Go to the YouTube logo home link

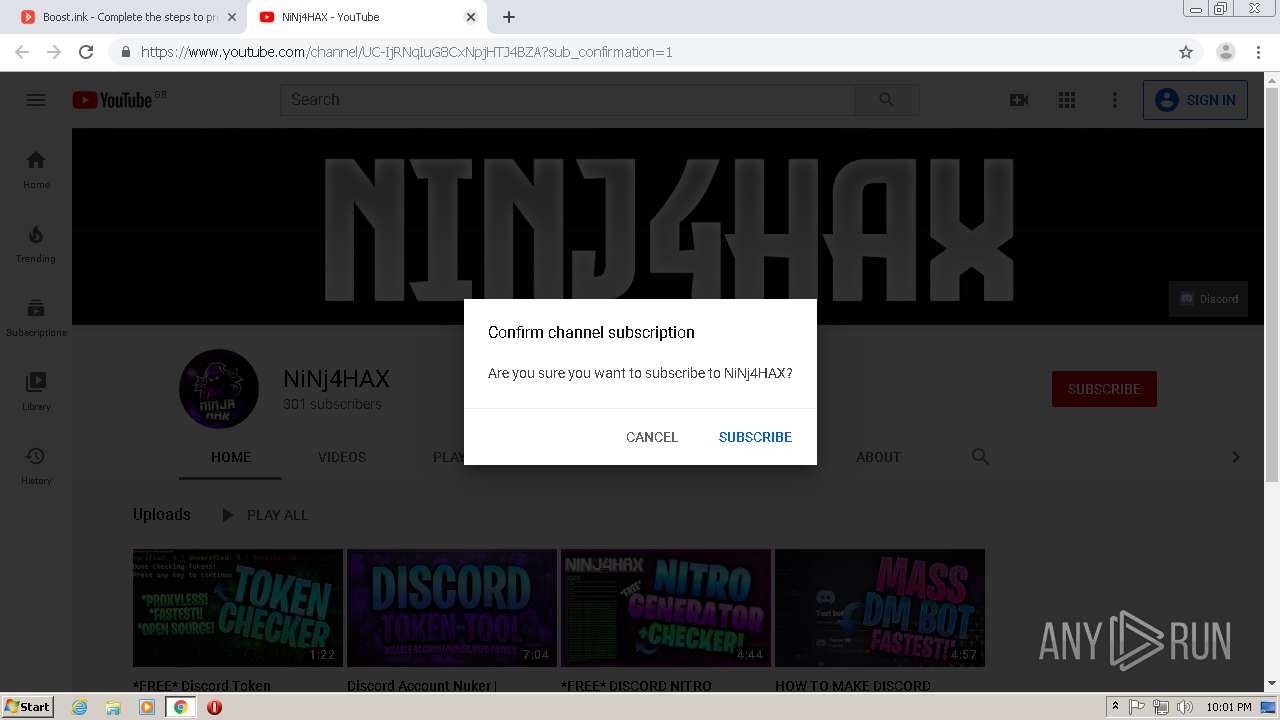pyautogui.click(x=112, y=100)
